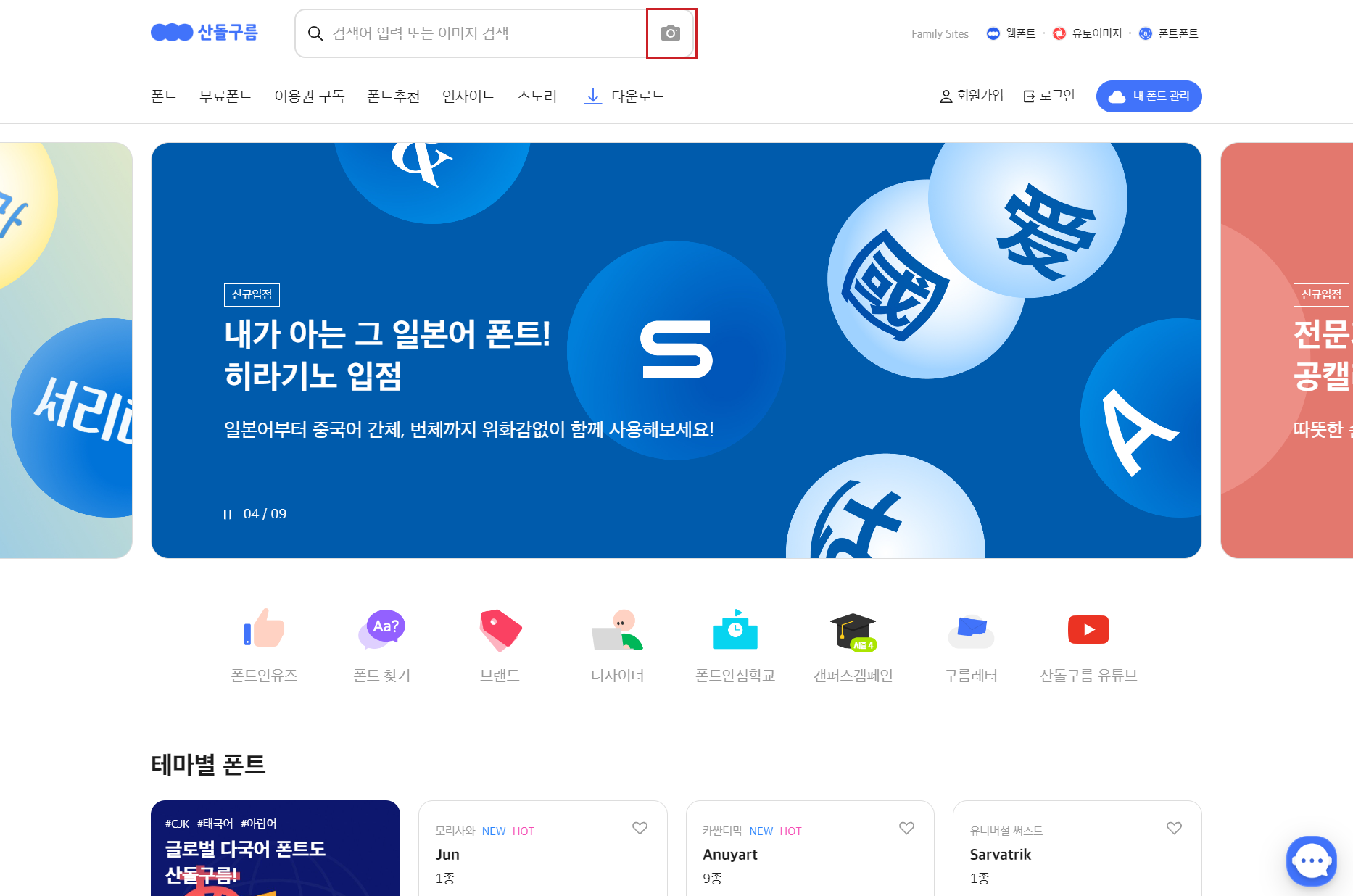This screenshot has height=896, width=1353.
Task: Like the Anuyart font card
Action: (x=906, y=828)
